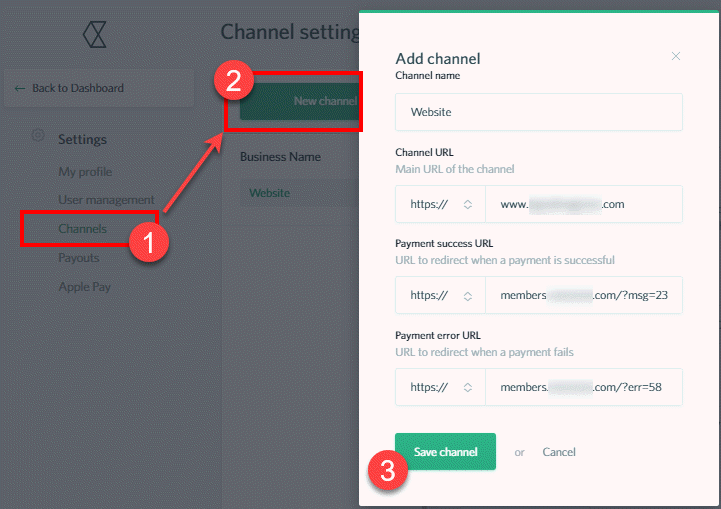Image resolution: width=721 pixels, height=509 pixels.
Task: Click the Payment error URL field
Action: [583, 387]
